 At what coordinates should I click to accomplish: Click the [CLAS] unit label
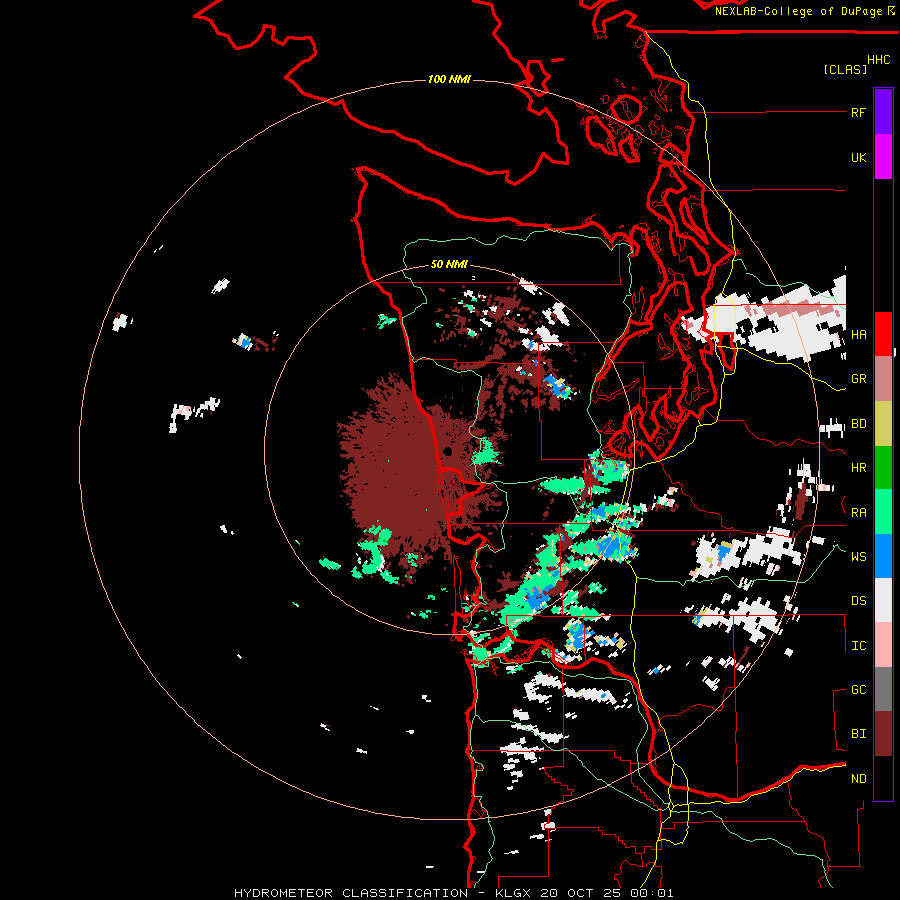coord(845,69)
